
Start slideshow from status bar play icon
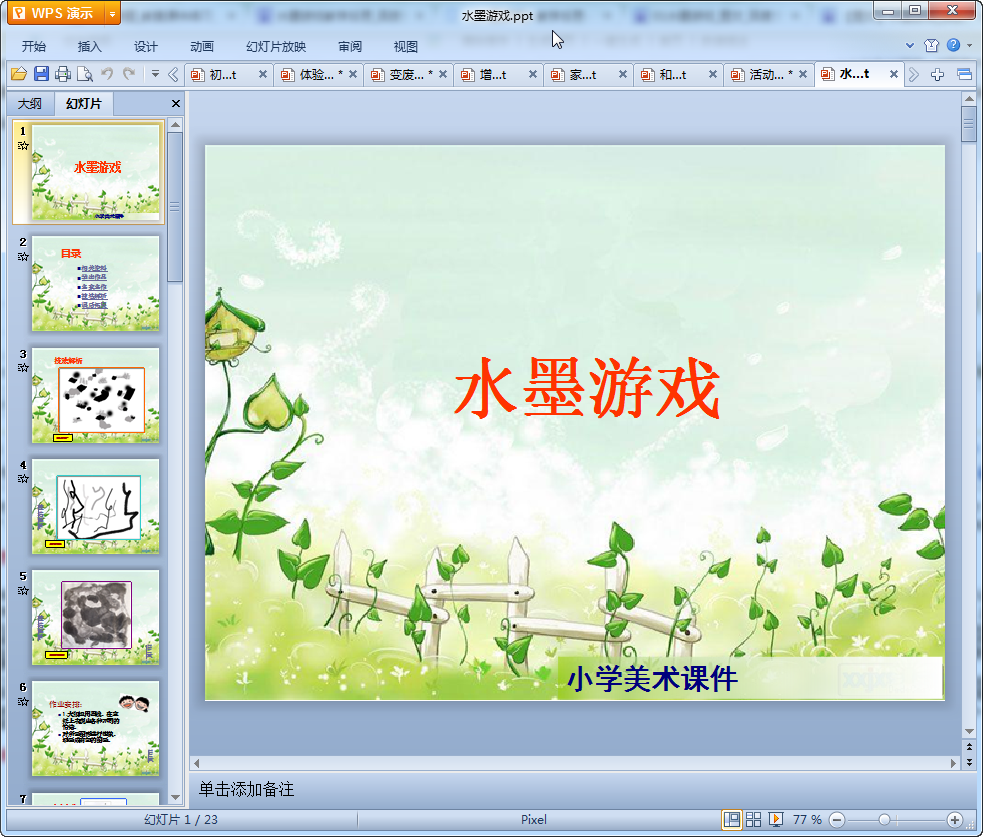(775, 819)
